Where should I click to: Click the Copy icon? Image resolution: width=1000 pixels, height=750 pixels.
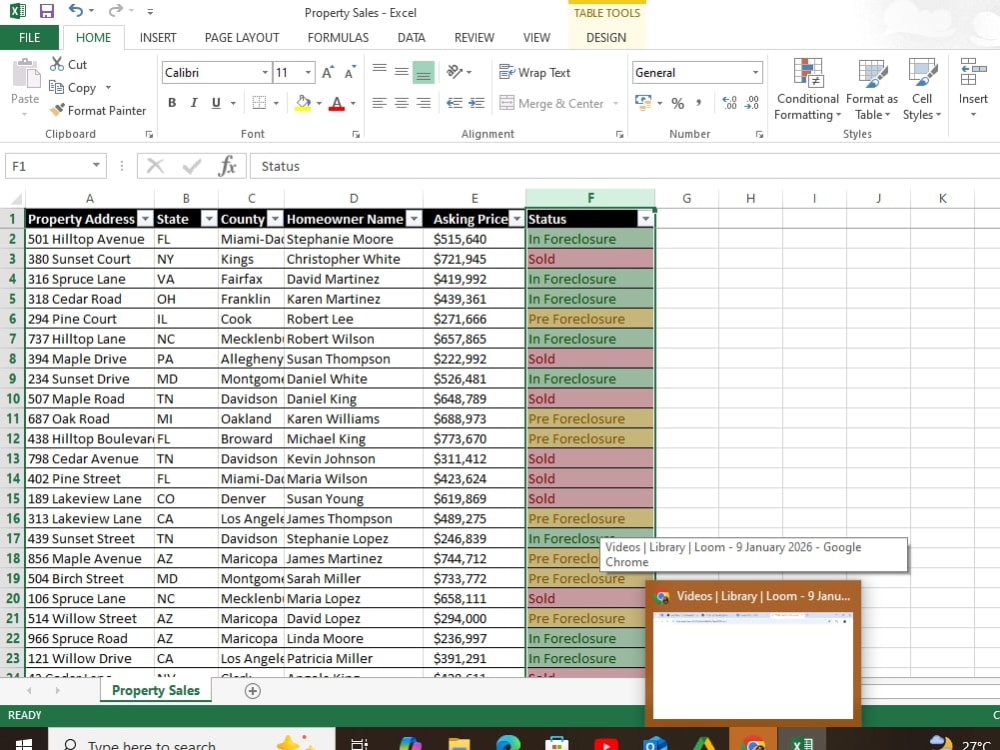coord(56,87)
